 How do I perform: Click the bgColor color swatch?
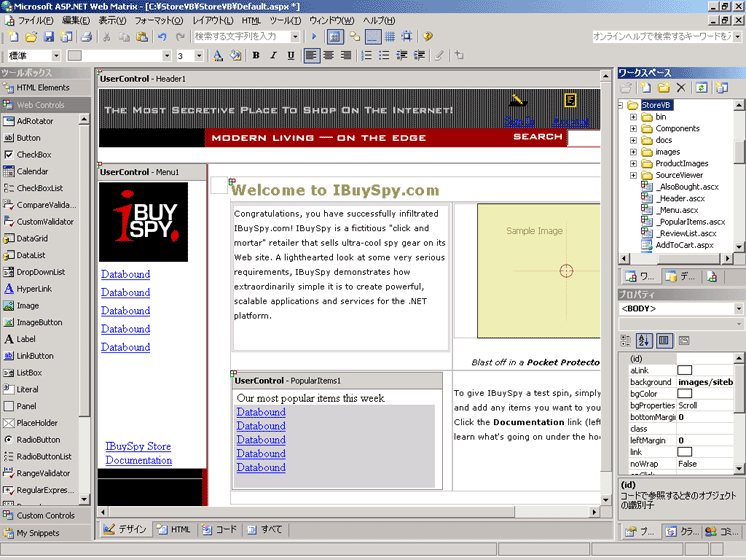point(684,393)
